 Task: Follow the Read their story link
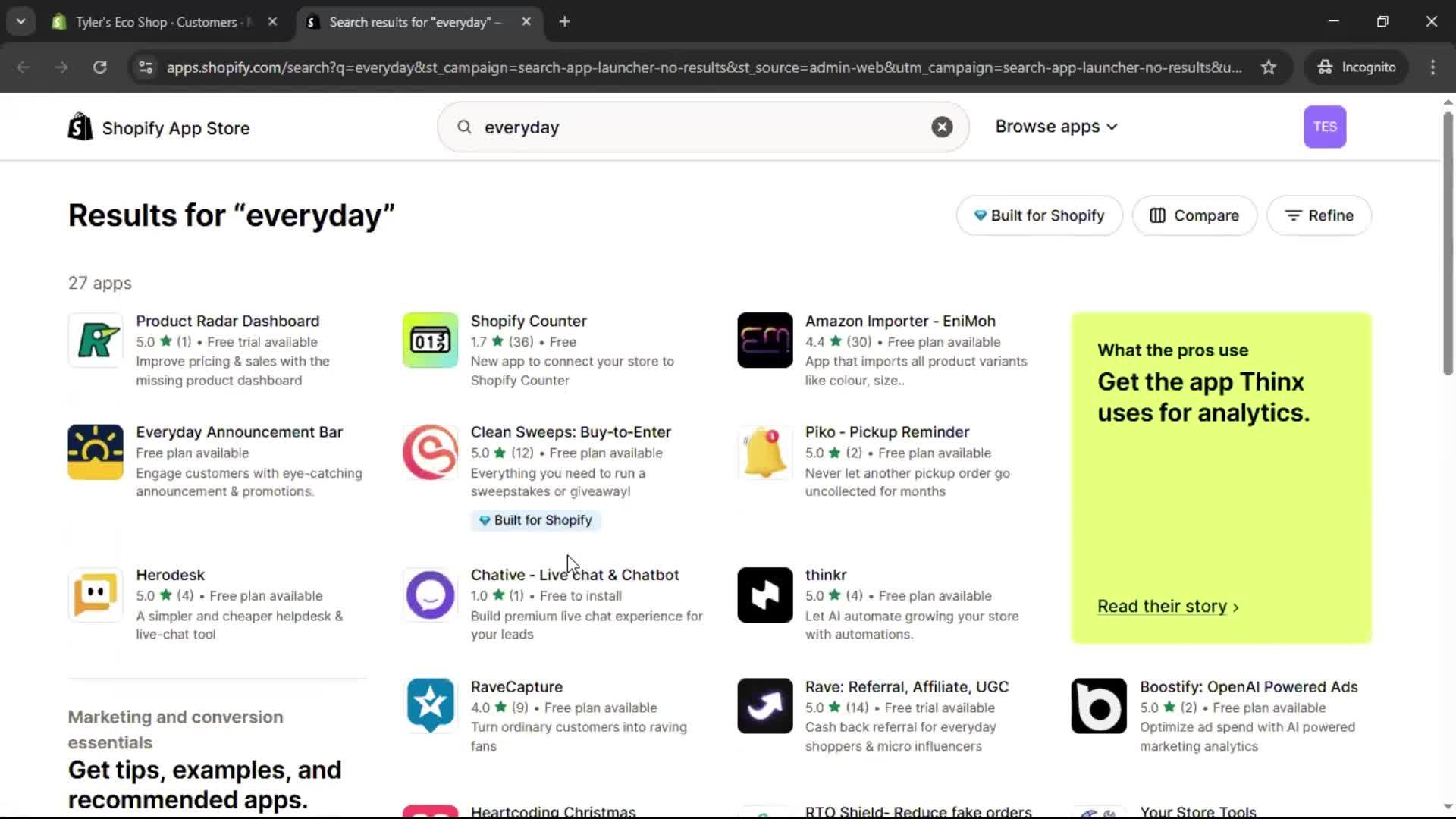[1166, 606]
